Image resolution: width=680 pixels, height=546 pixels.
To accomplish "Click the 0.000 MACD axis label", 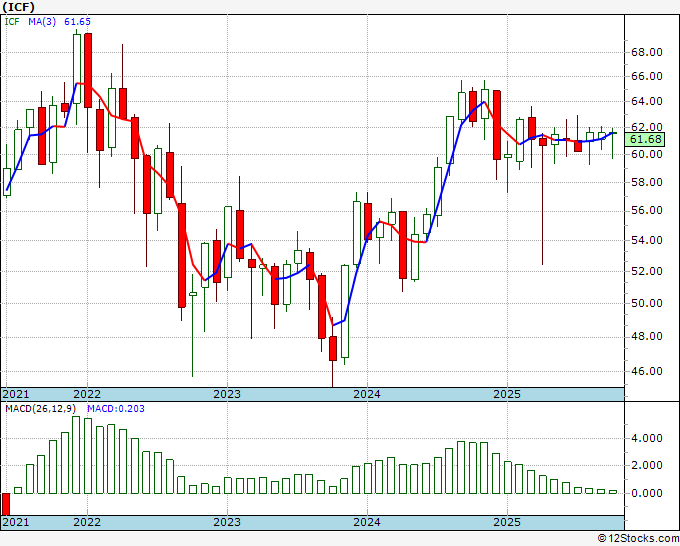I will [647, 494].
